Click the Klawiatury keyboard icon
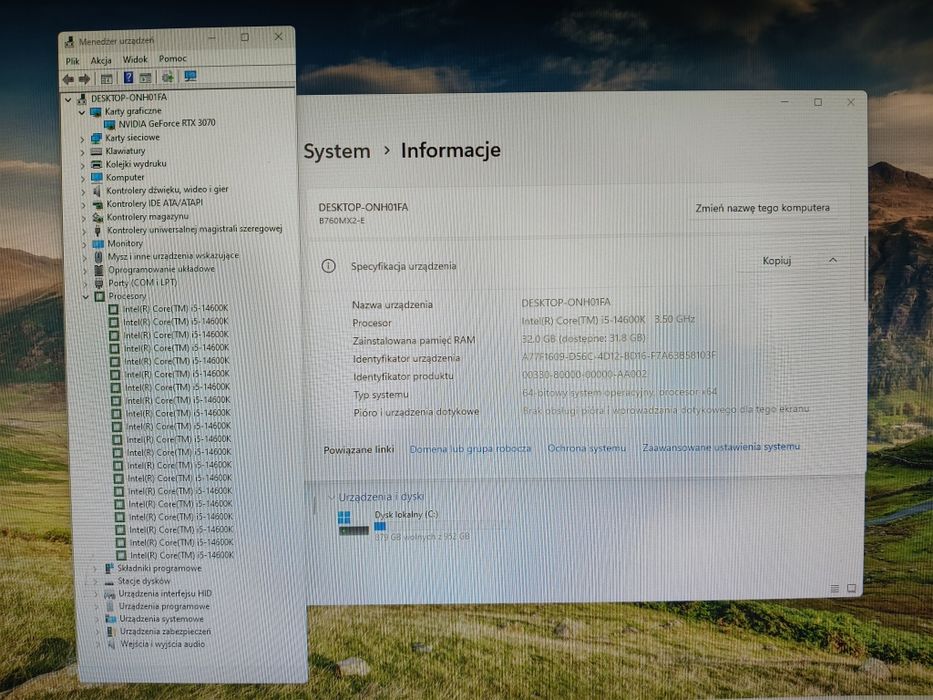The height and width of the screenshot is (700, 933). [96, 151]
